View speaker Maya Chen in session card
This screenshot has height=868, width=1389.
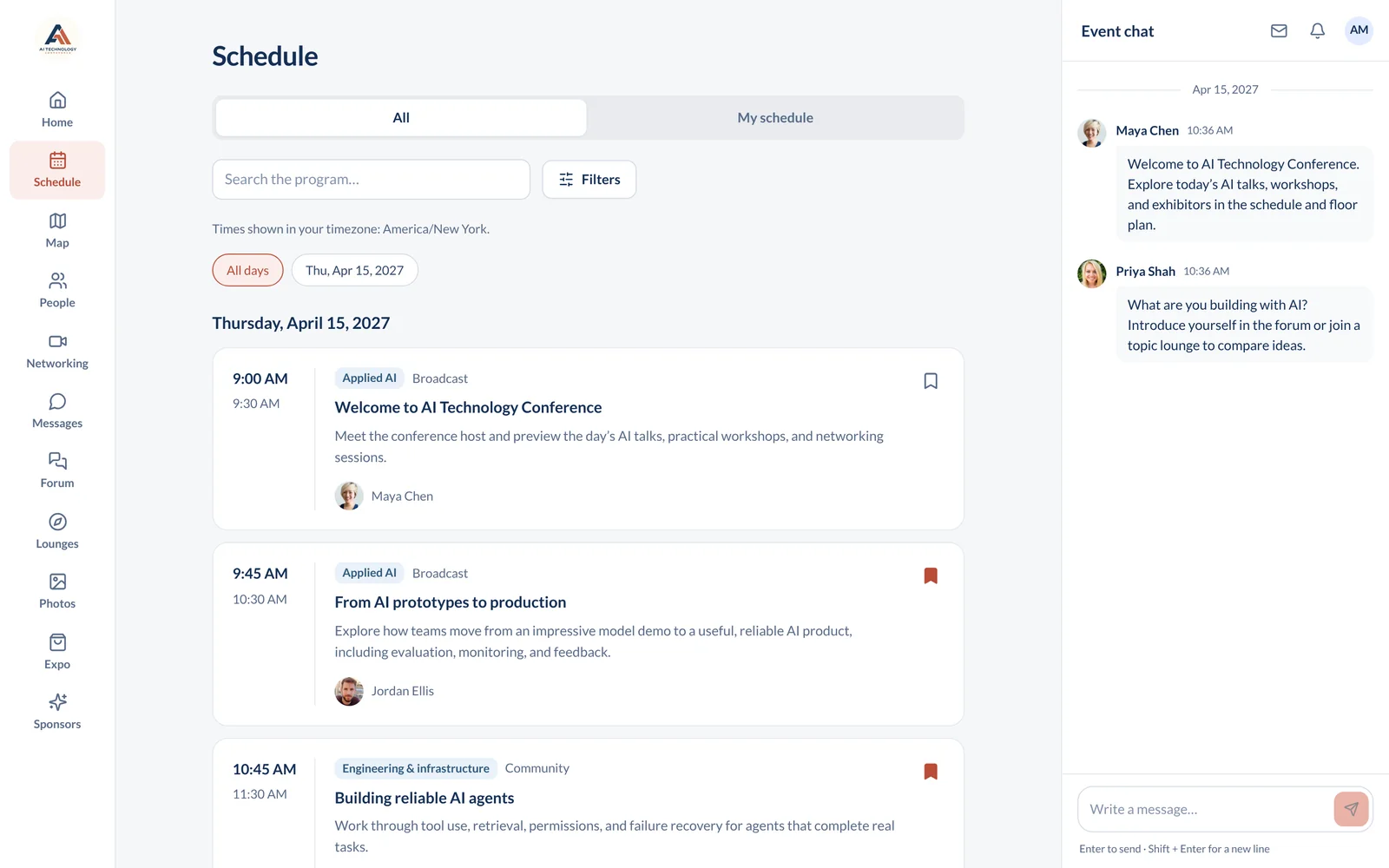(402, 496)
